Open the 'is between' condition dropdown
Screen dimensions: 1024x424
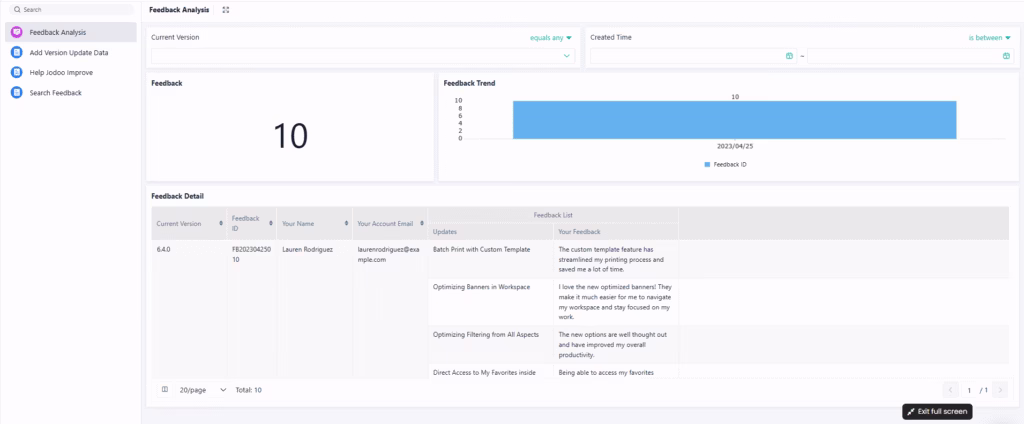[988, 38]
